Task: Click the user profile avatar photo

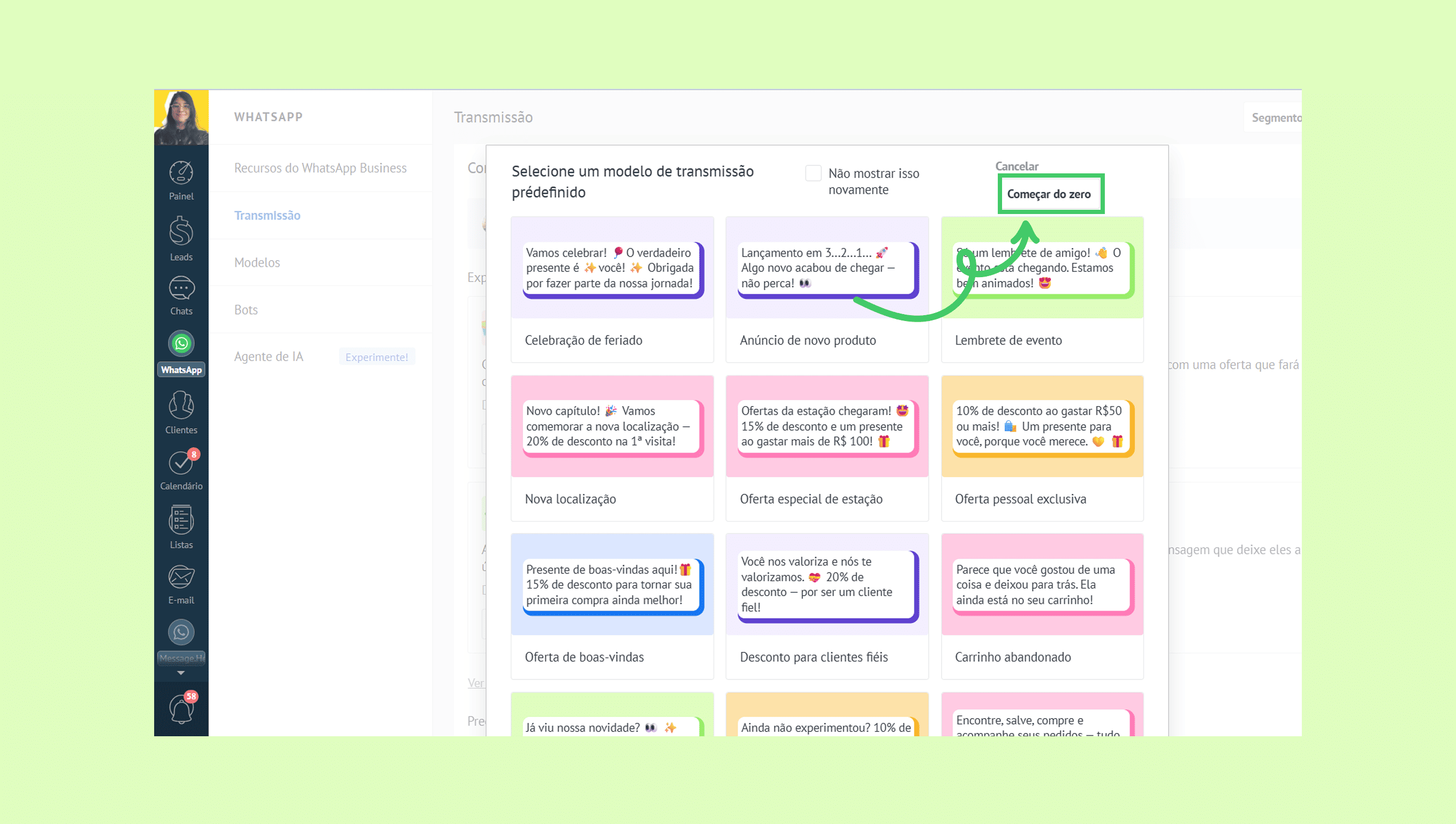Action: [x=181, y=118]
